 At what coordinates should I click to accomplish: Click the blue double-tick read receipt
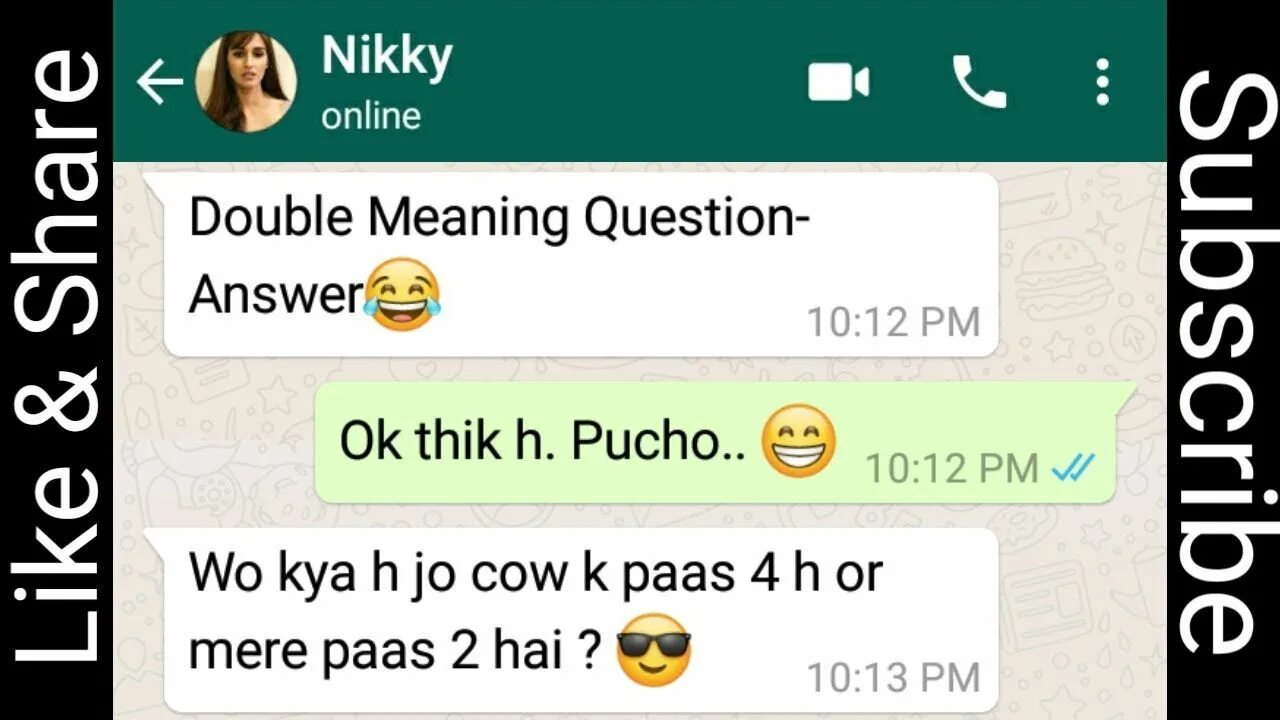click(x=1074, y=467)
